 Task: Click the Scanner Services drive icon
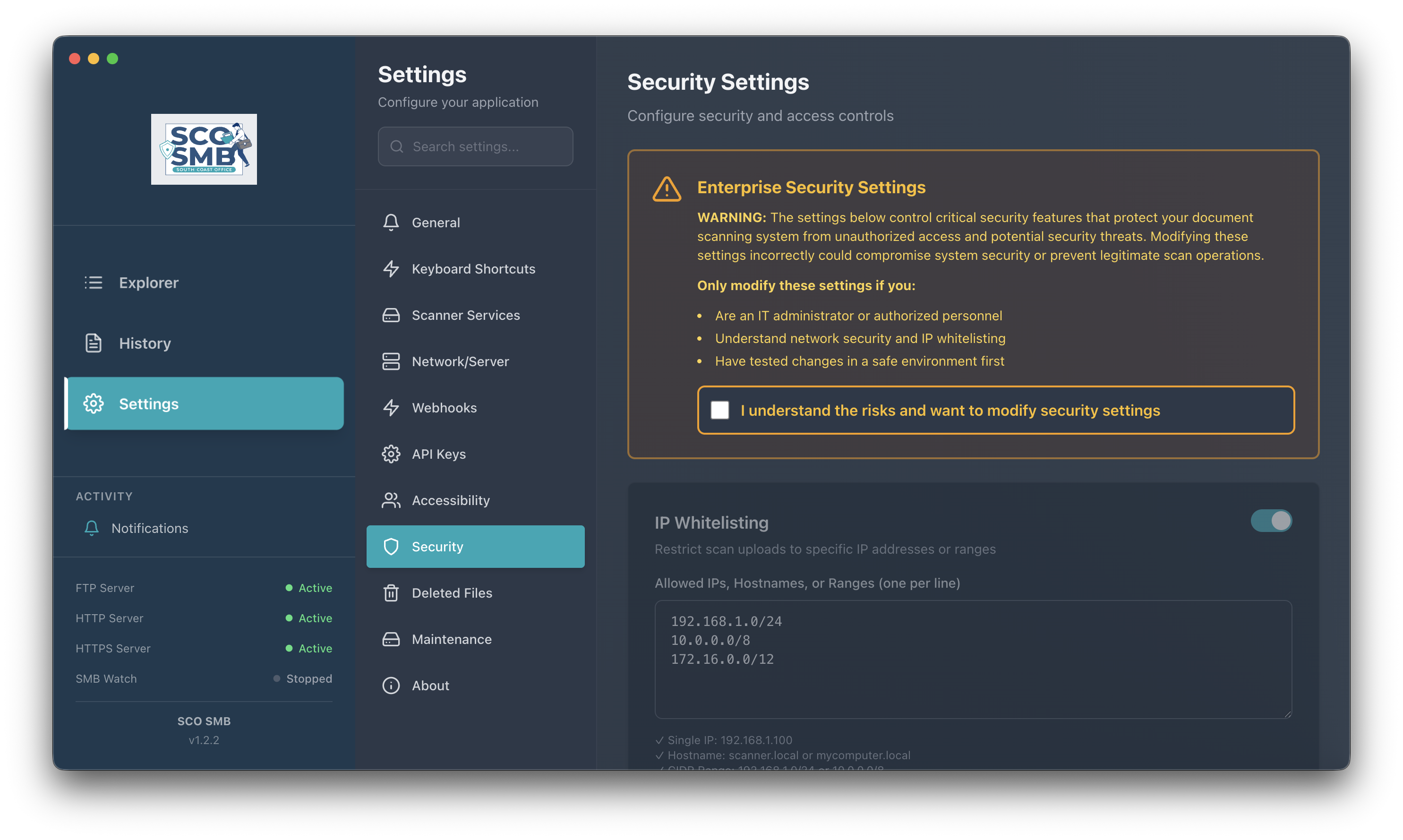coord(391,315)
